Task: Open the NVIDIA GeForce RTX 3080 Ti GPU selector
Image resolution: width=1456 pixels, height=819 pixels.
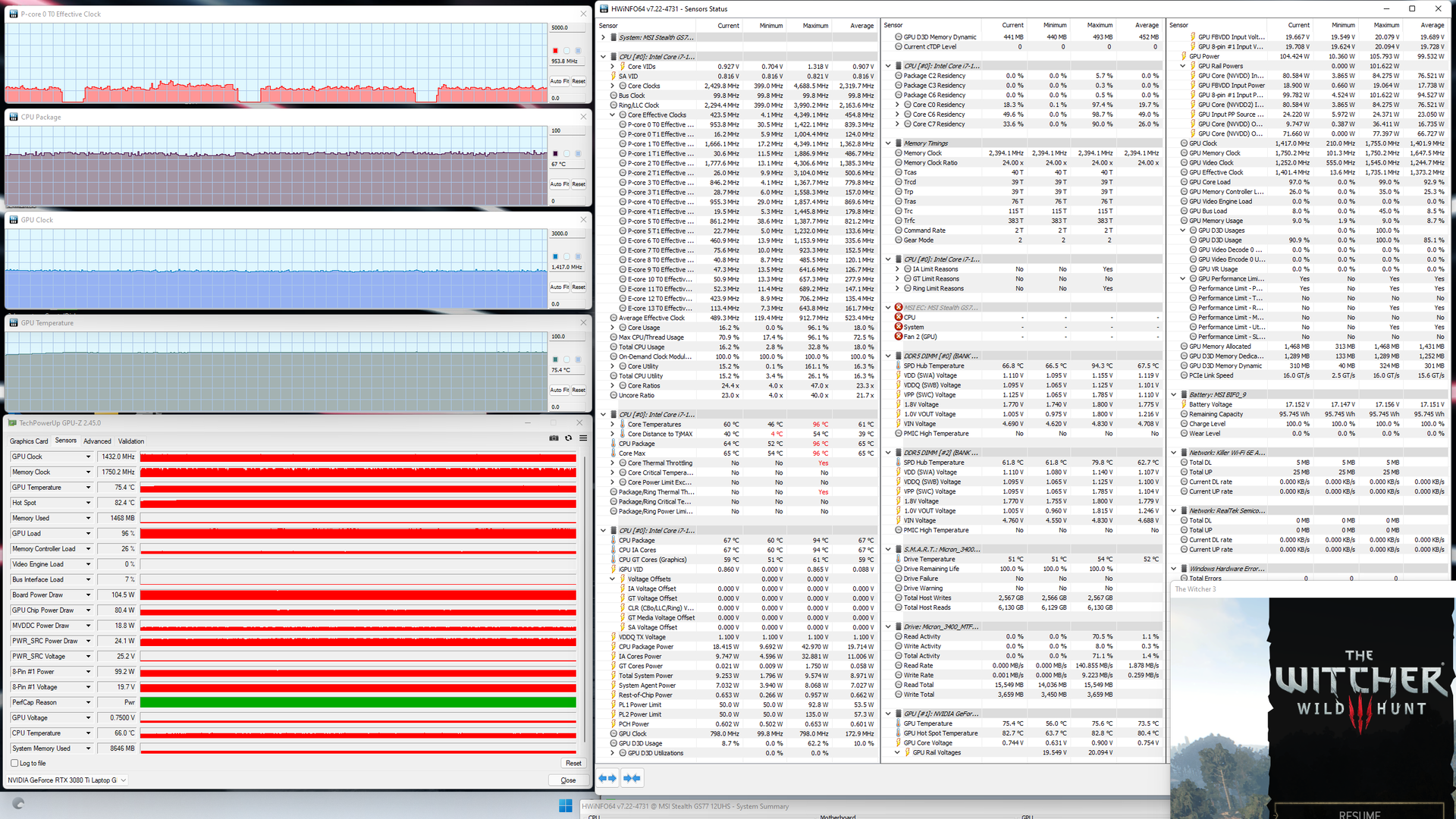Action: coord(67,780)
